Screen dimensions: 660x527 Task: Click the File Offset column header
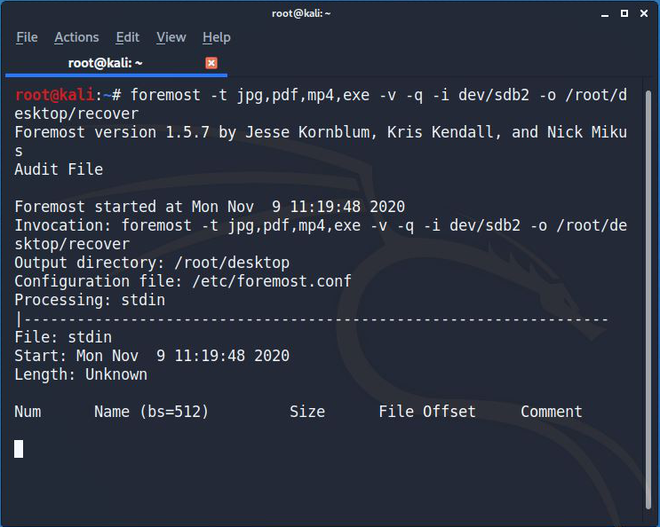click(x=427, y=411)
